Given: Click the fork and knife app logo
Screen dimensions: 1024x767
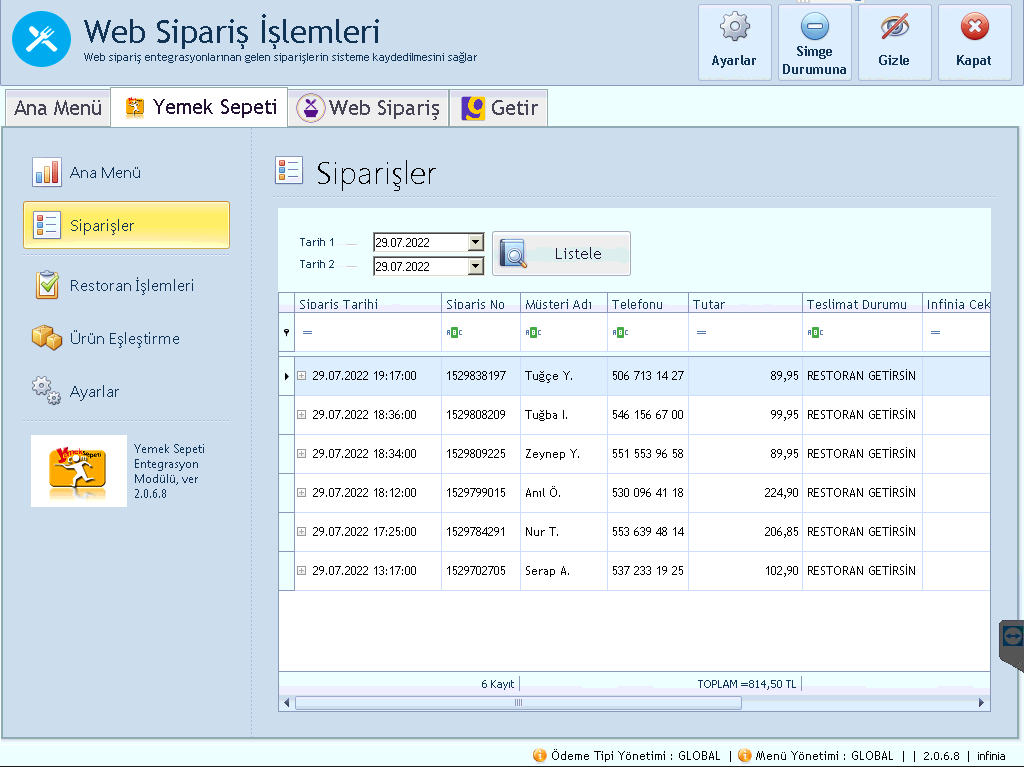Looking at the screenshot, I should click(x=41, y=39).
